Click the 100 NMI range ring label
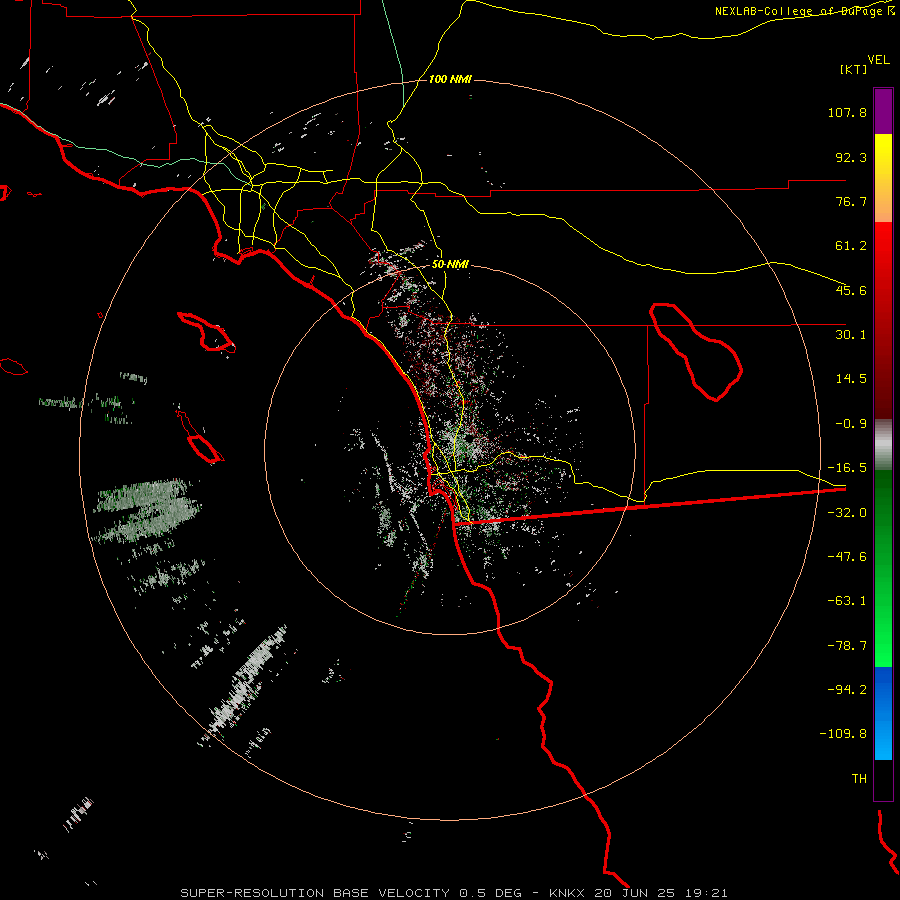Screen dimensions: 900x900 click(450, 79)
